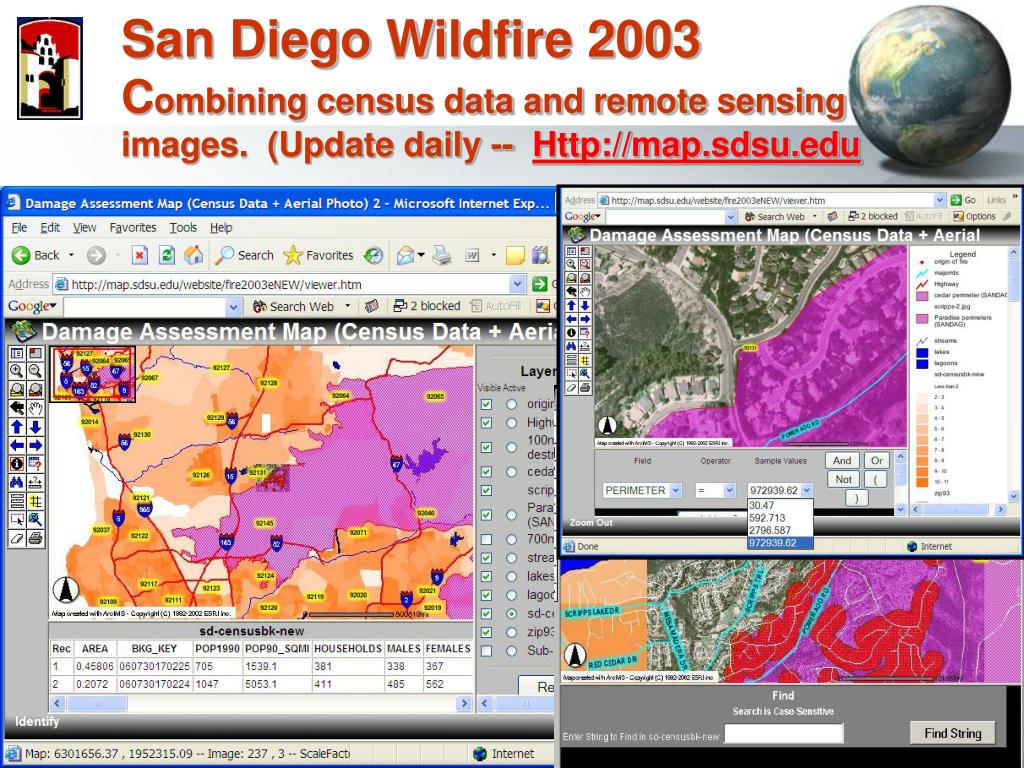1024x768 pixels.
Task: Click the Not query button
Action: (x=843, y=479)
